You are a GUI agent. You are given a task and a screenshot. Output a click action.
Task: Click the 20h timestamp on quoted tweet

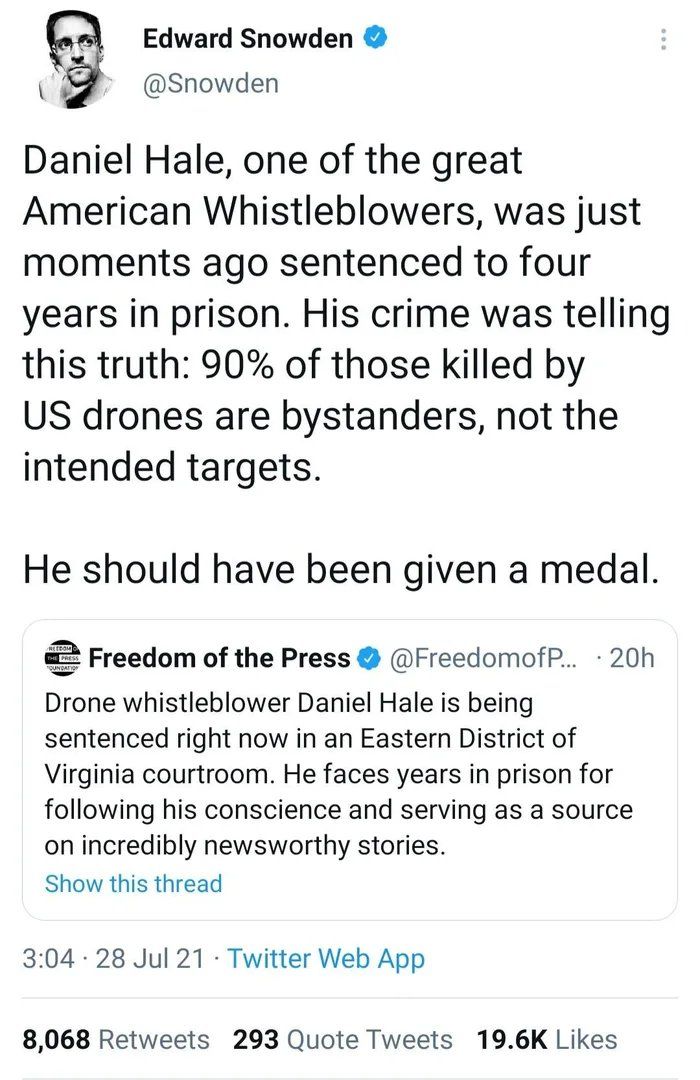click(x=632, y=658)
